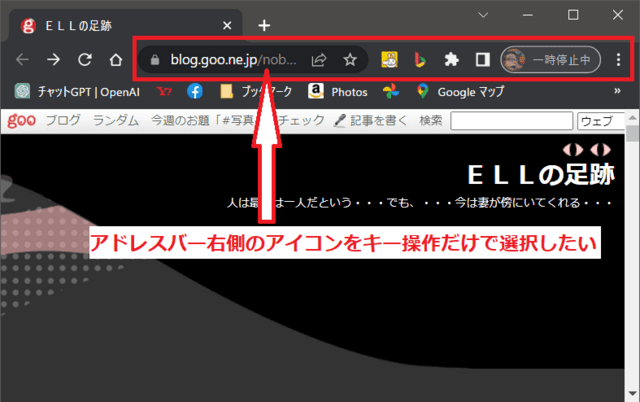
Task: Open the Chrome three-dot menu
Action: 619,60
